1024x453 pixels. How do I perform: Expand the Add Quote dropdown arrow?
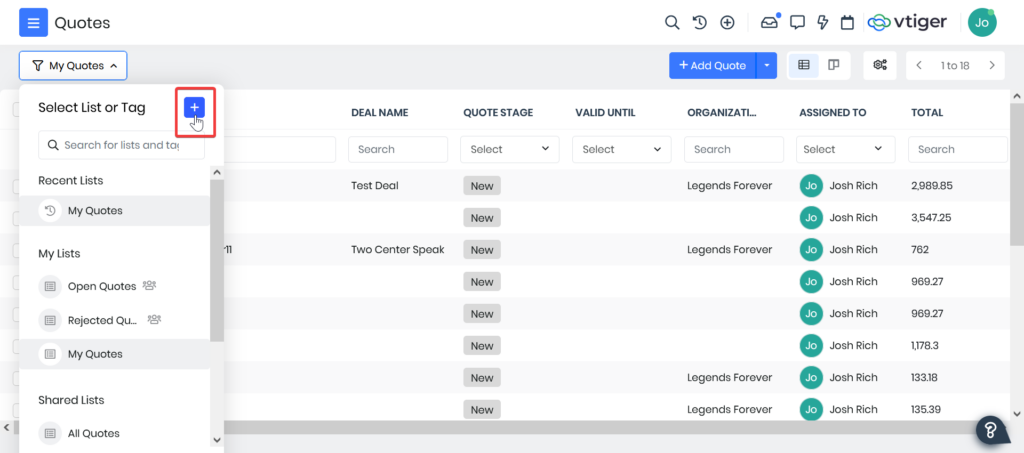pos(767,65)
